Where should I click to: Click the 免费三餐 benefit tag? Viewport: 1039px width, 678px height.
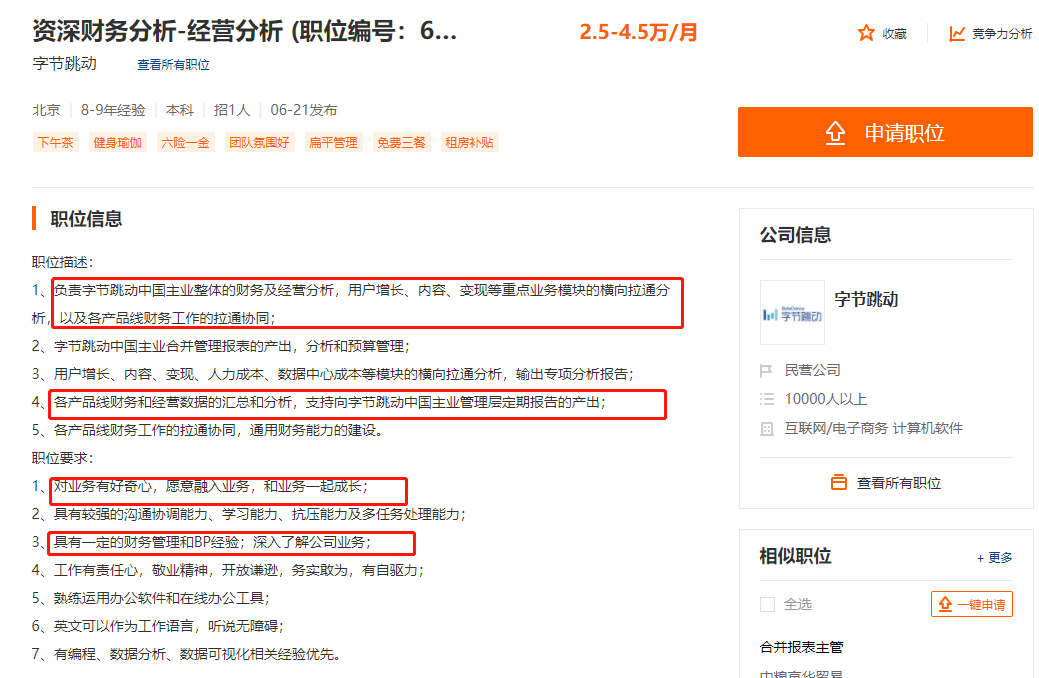(401, 142)
